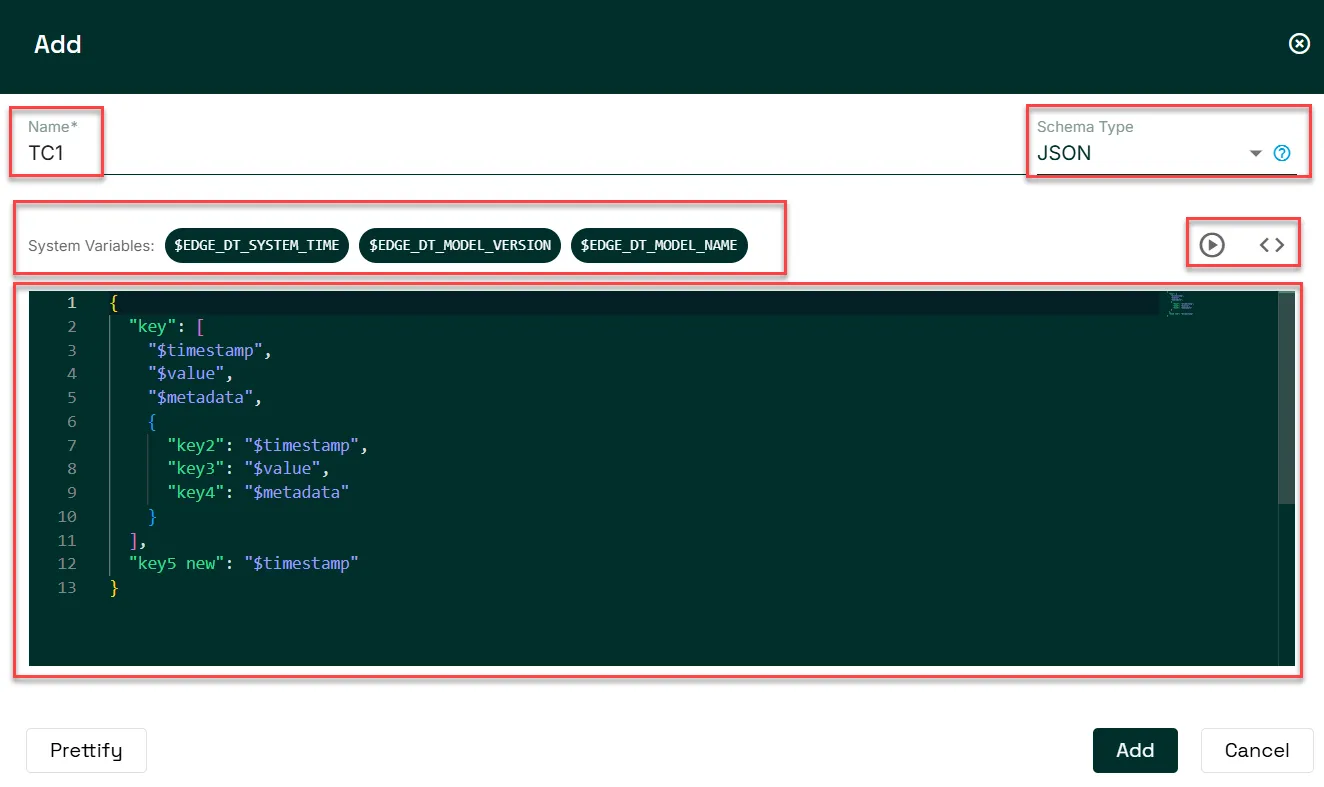Click the Prettify button

pos(86,750)
